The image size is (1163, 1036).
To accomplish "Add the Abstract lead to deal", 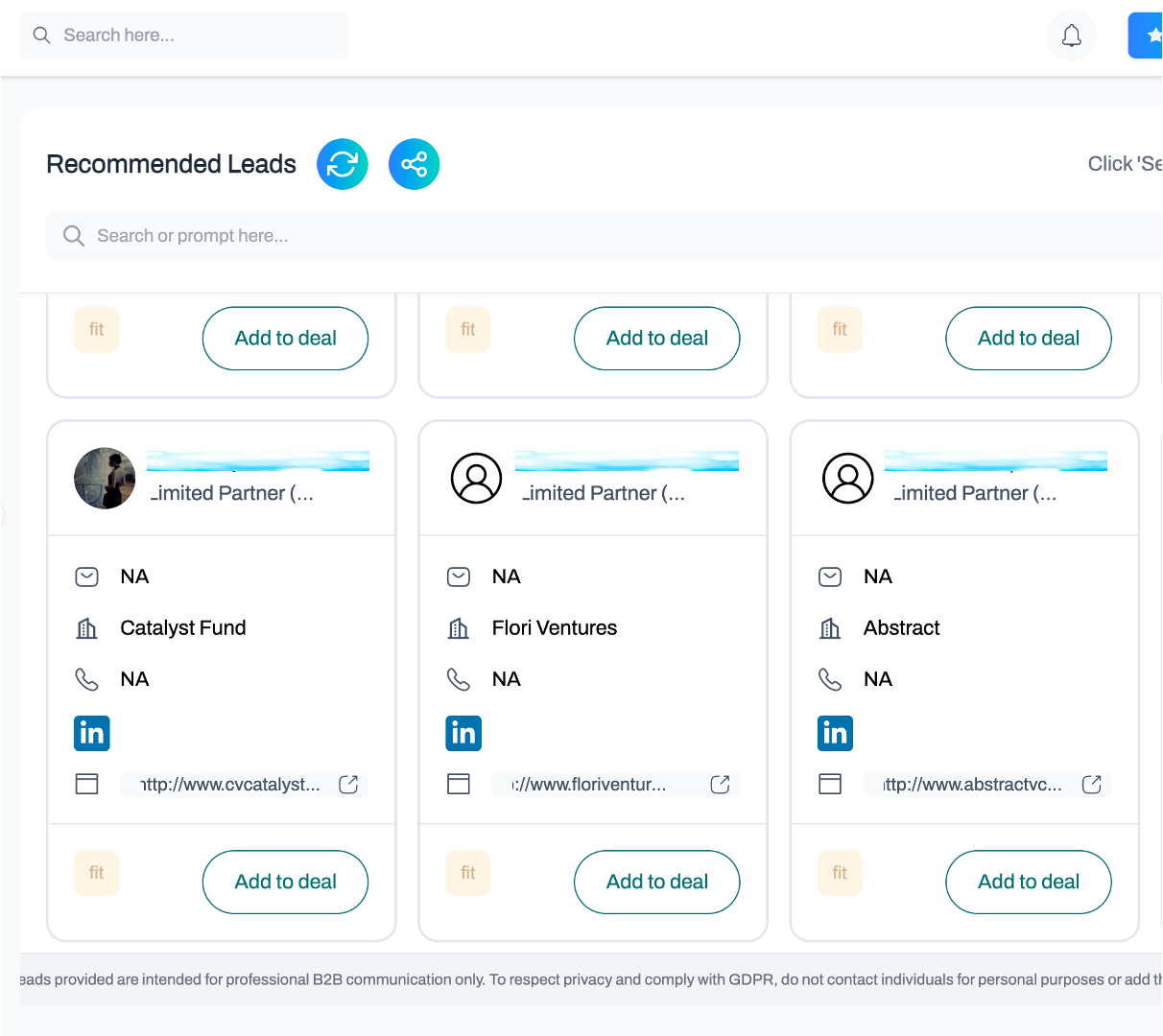I will coord(1029,882).
